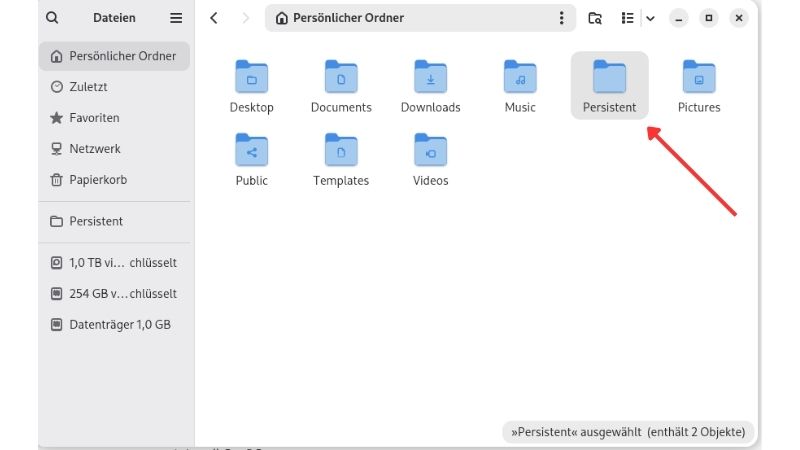Open Favoriten in the sidebar
This screenshot has width=800, height=450.
[x=114, y=118]
